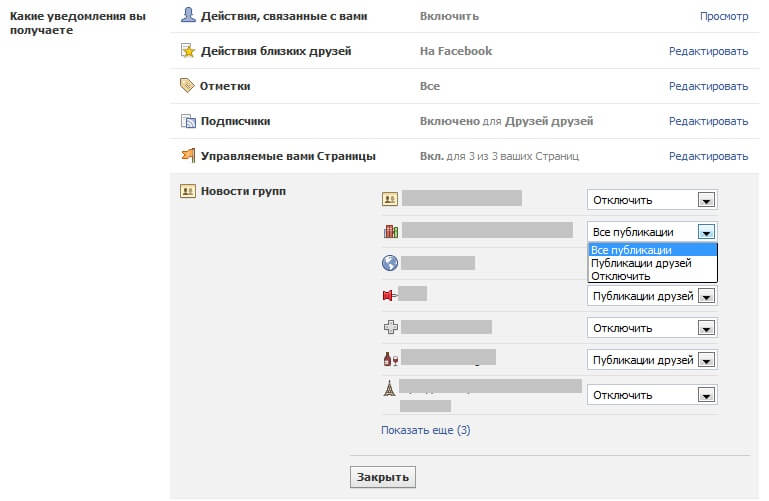Choose Публикации друзей in the open dropdown list
This screenshot has height=501, width=769.
coord(641,263)
